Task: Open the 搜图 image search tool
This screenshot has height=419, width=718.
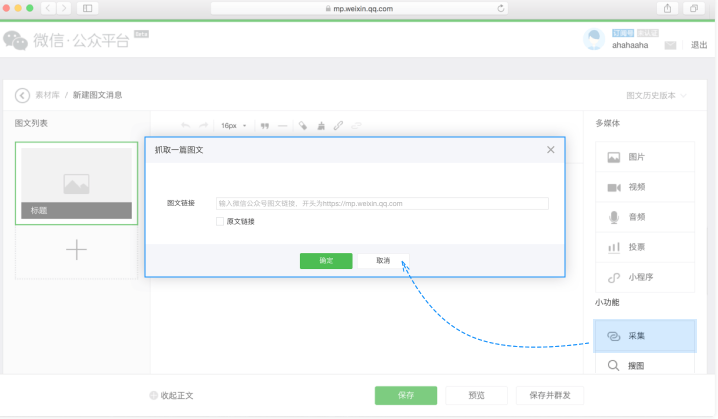Action: [636, 366]
